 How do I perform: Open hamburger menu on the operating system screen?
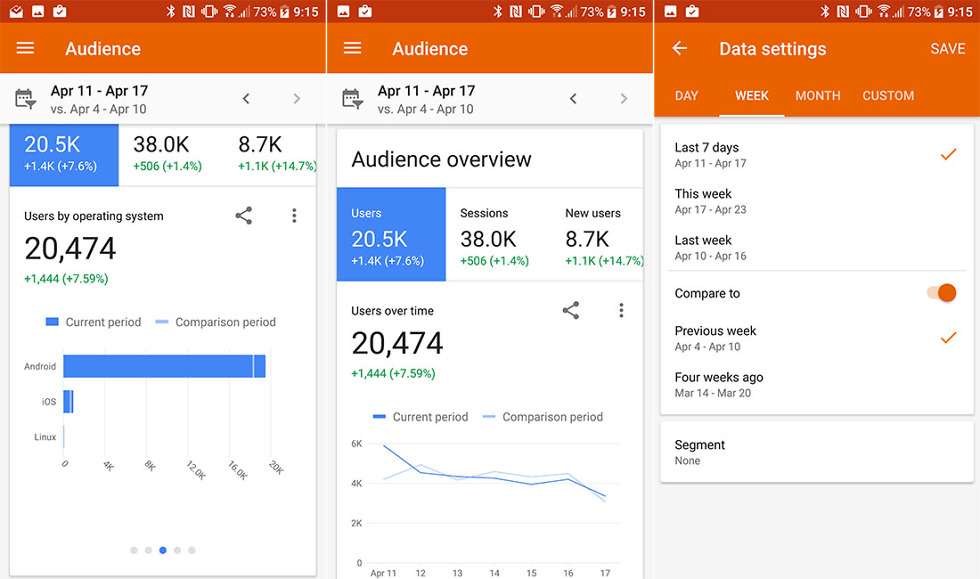[25, 49]
